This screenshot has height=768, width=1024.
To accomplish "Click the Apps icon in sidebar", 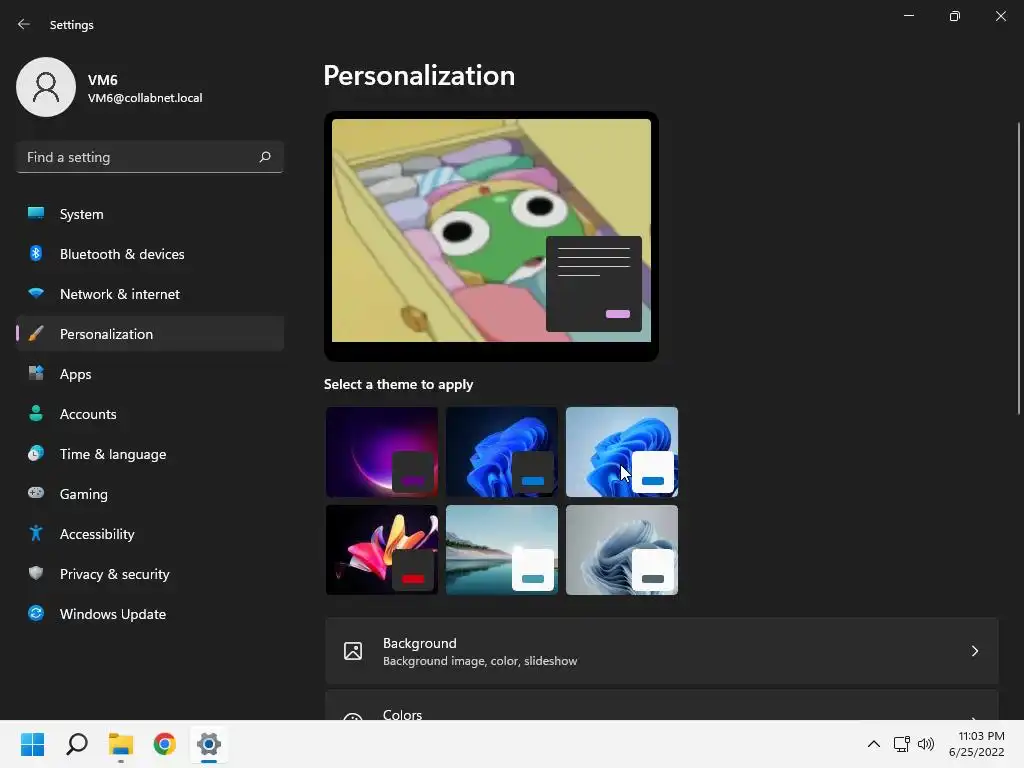I will pos(36,374).
